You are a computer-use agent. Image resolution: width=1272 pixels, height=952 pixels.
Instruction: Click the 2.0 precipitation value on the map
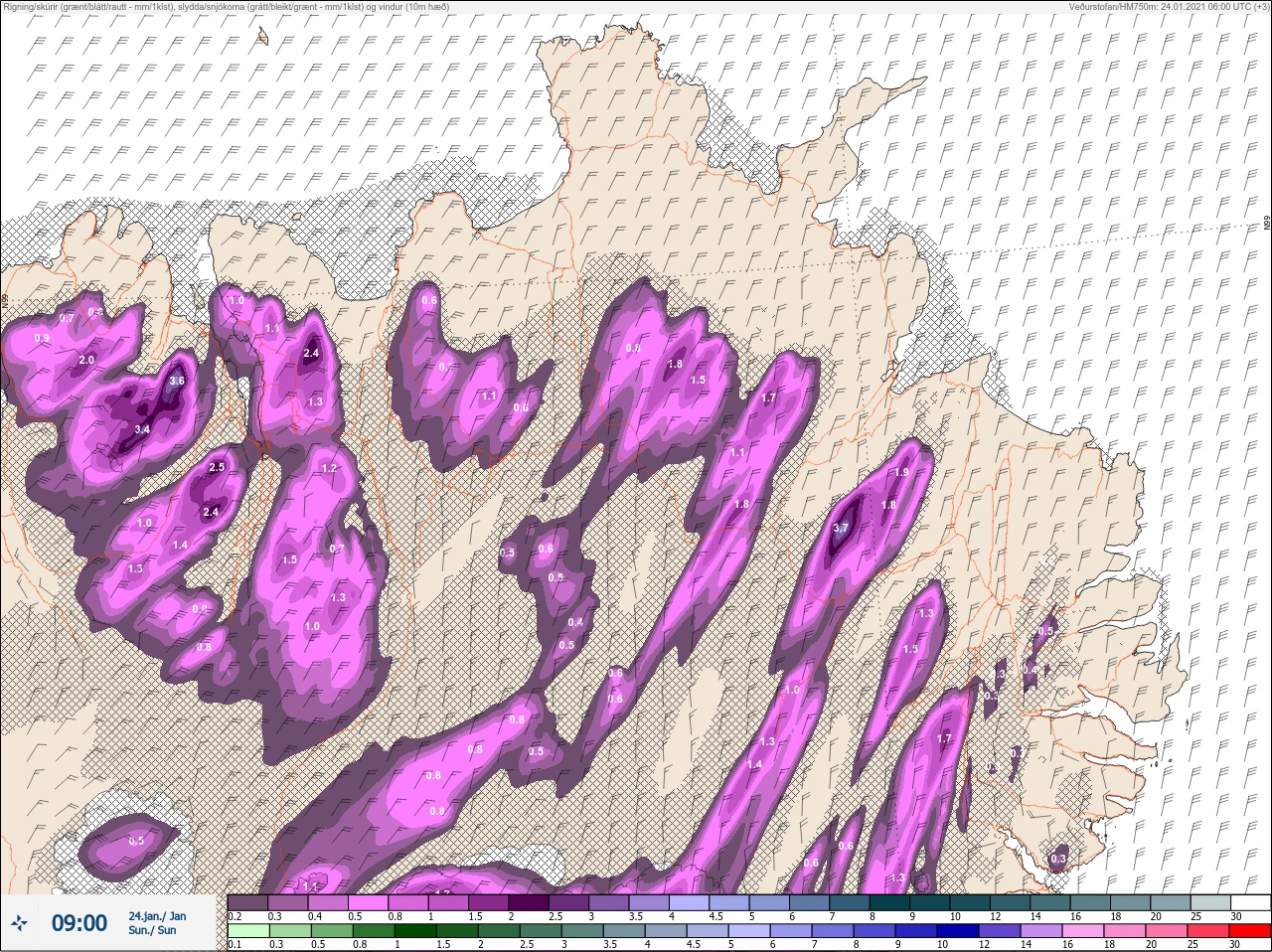86,360
